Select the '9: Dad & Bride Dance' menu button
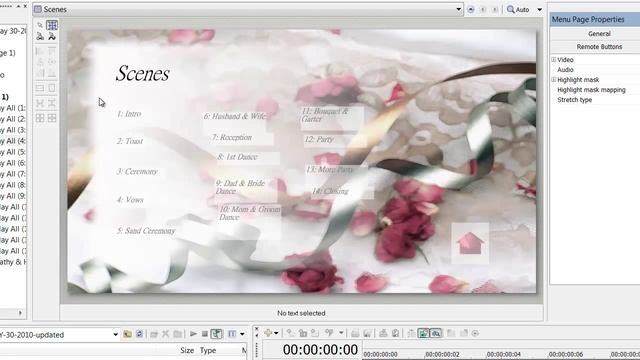The image size is (640, 360). click(x=240, y=187)
